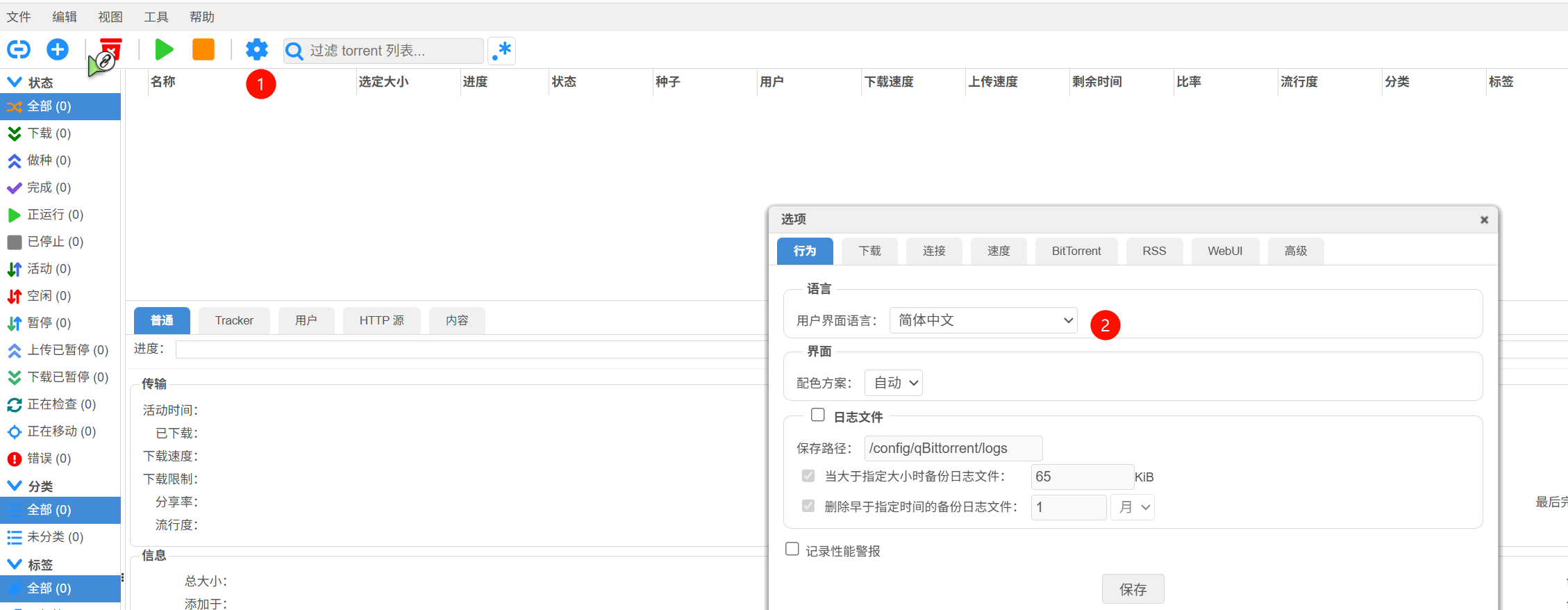Image resolution: width=1568 pixels, height=610 pixels.
Task: Click the torrent 进度 progress bar
Action: pos(472,349)
